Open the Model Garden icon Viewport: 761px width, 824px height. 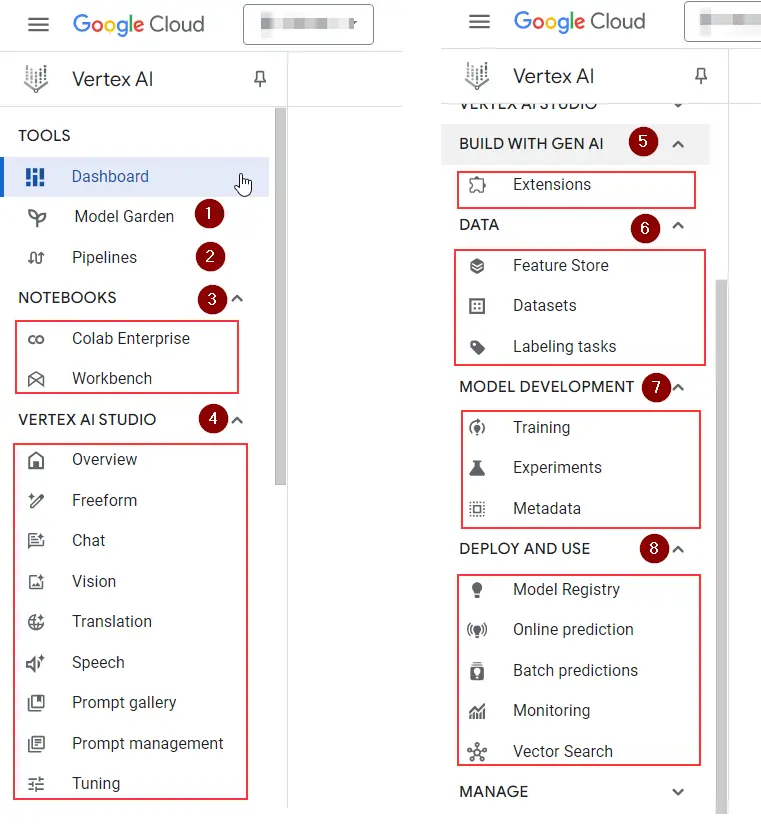point(37,217)
